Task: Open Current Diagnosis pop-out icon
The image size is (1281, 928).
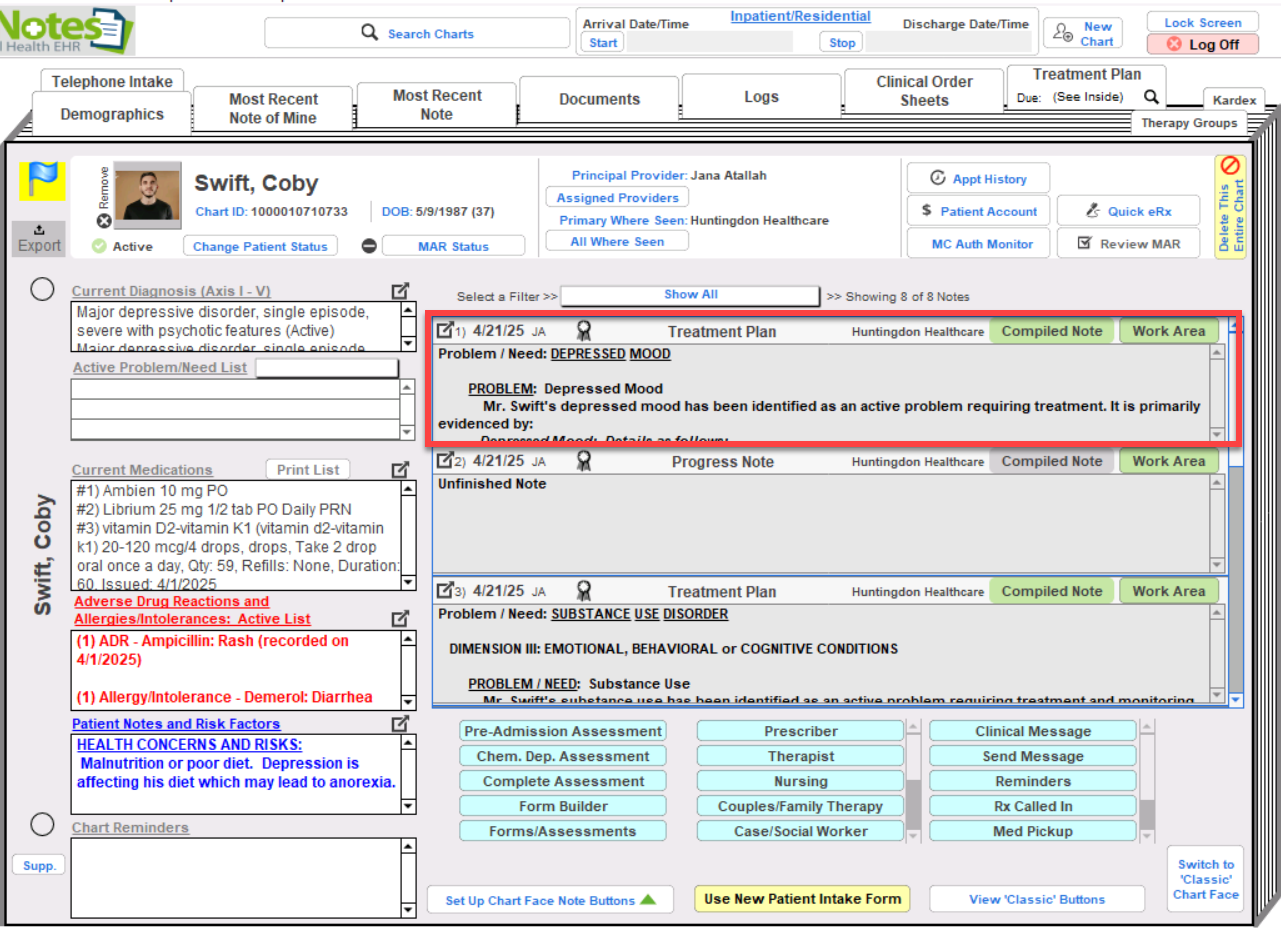Action: 400,291
